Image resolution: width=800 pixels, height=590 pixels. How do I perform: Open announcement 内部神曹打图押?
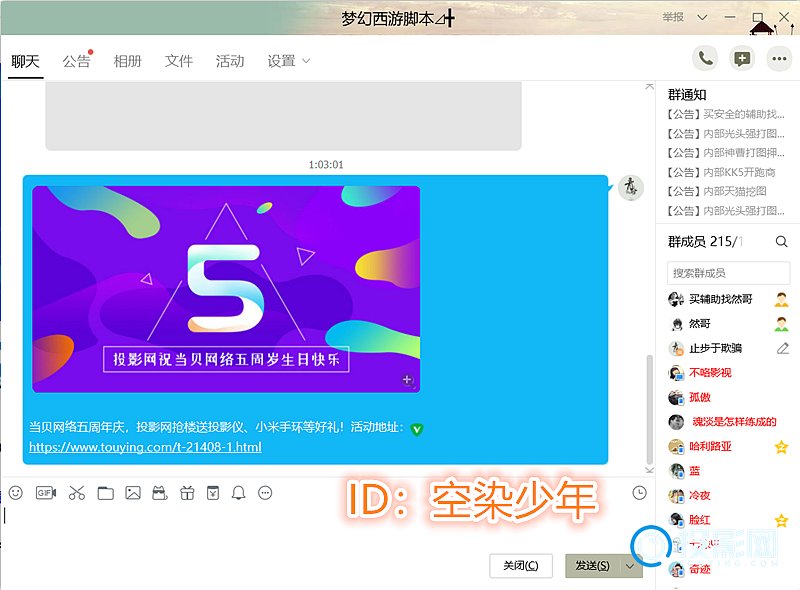pos(726,153)
